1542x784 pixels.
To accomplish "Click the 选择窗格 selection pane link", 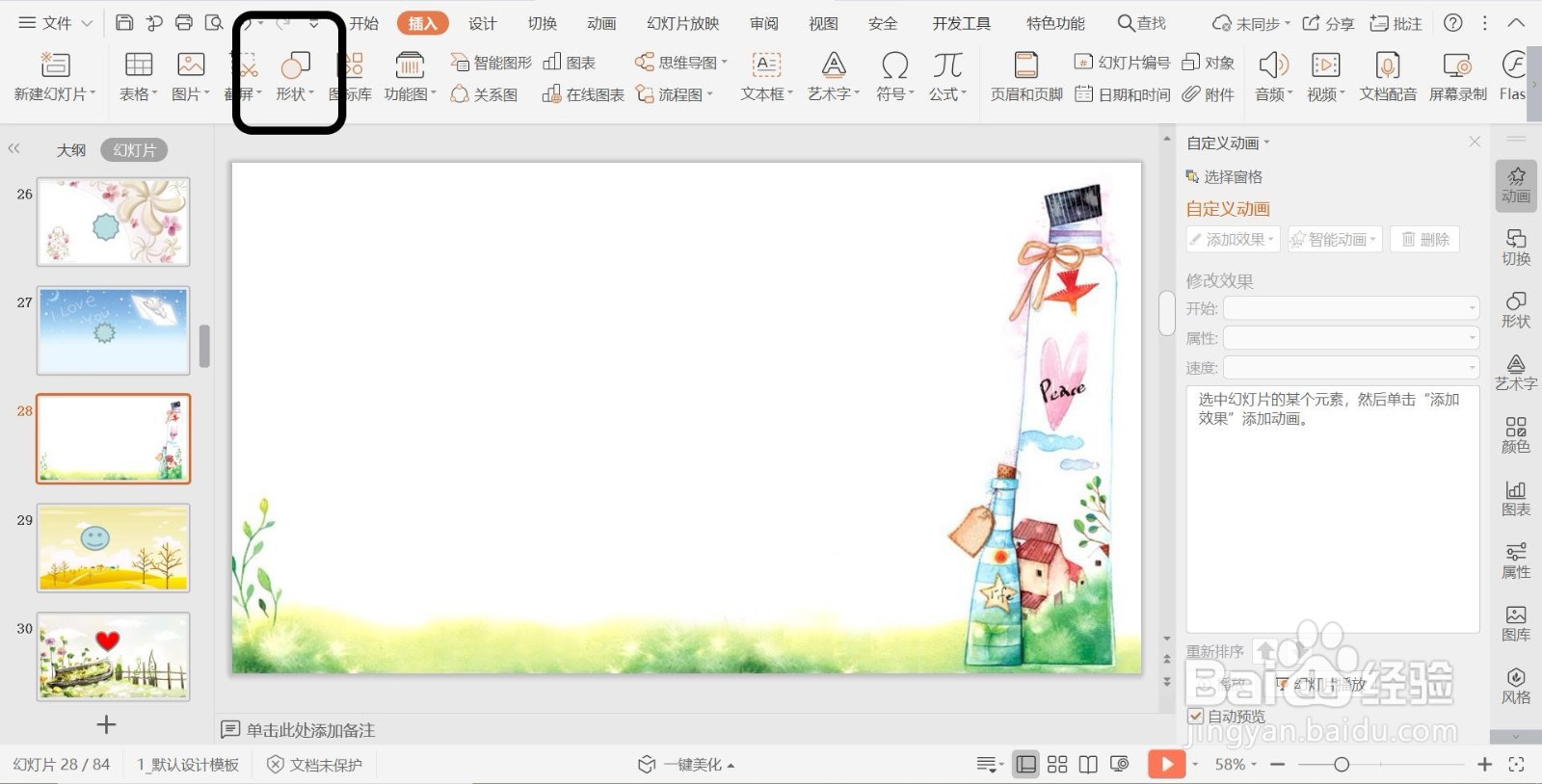I will tap(1224, 176).
